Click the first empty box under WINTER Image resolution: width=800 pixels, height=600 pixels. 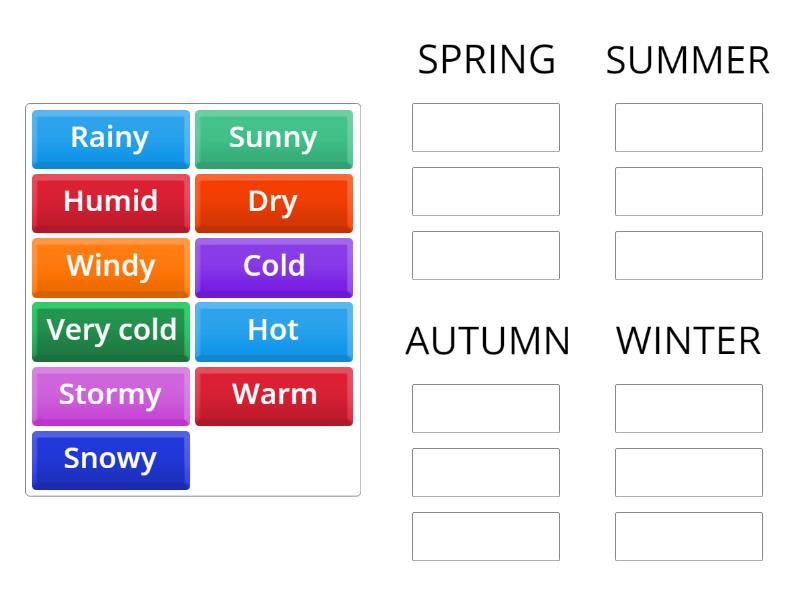click(x=688, y=408)
